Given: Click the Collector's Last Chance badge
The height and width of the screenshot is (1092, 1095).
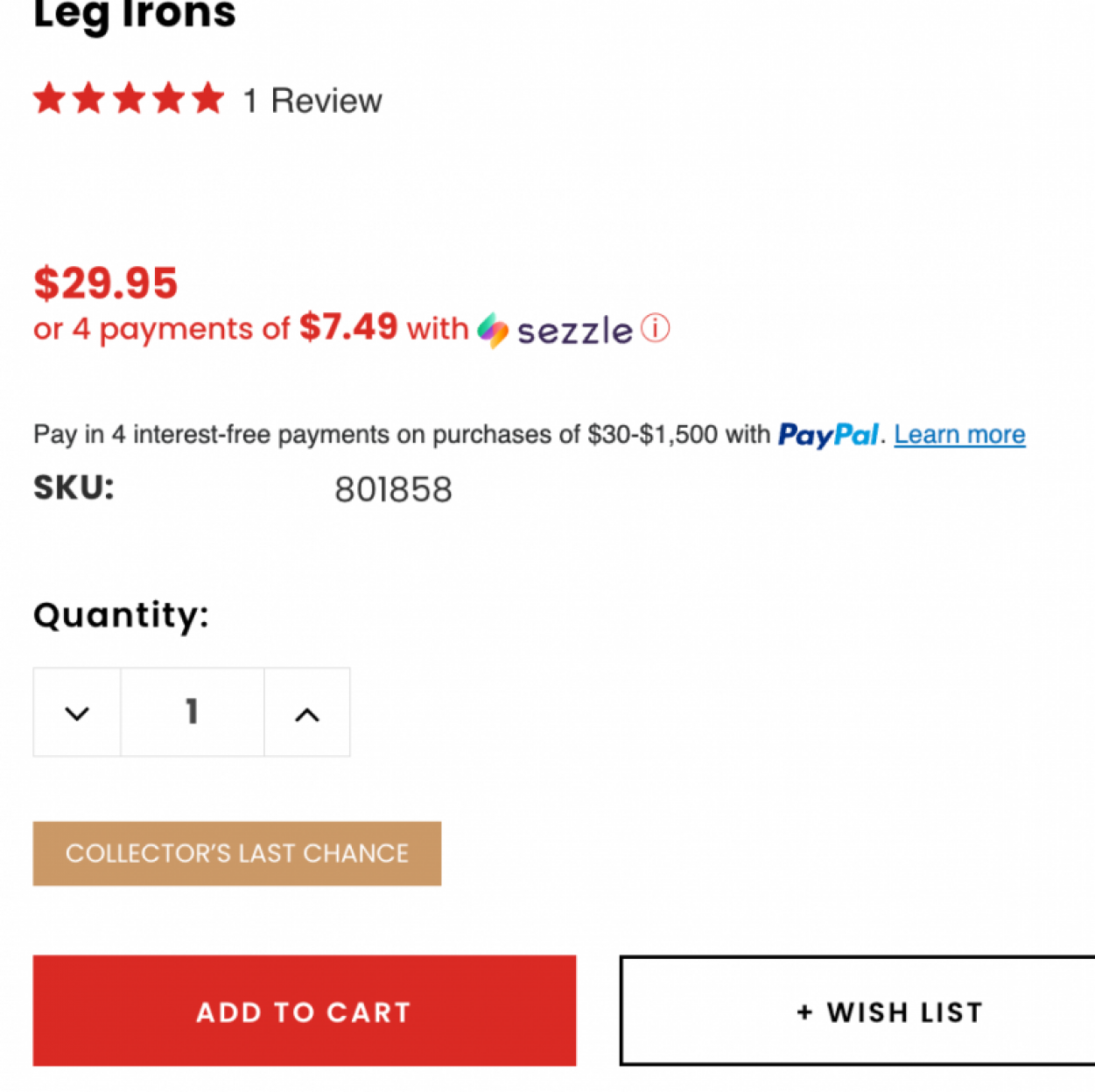Looking at the screenshot, I should pos(237,853).
